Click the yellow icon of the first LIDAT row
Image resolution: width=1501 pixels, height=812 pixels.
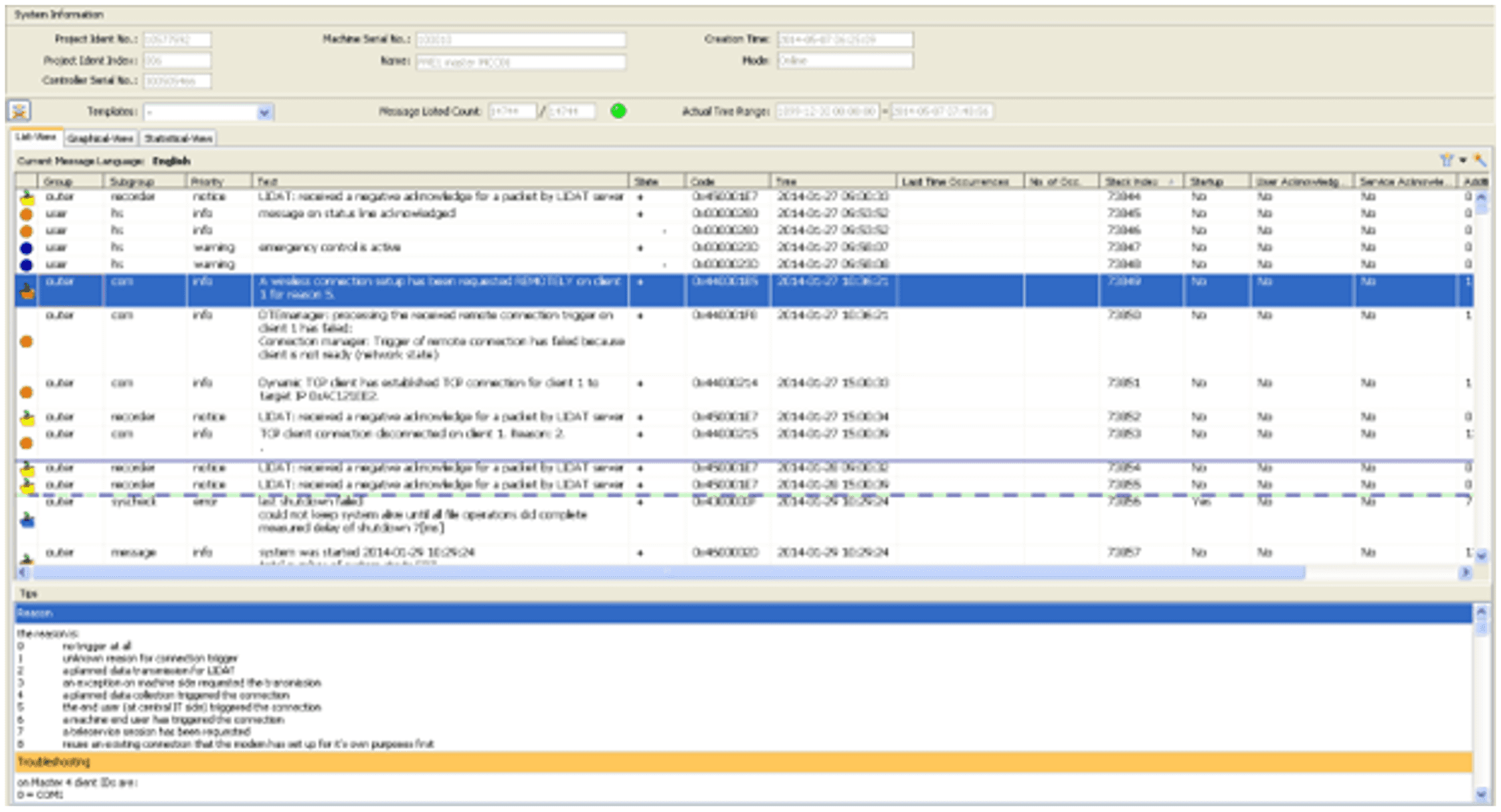click(27, 197)
